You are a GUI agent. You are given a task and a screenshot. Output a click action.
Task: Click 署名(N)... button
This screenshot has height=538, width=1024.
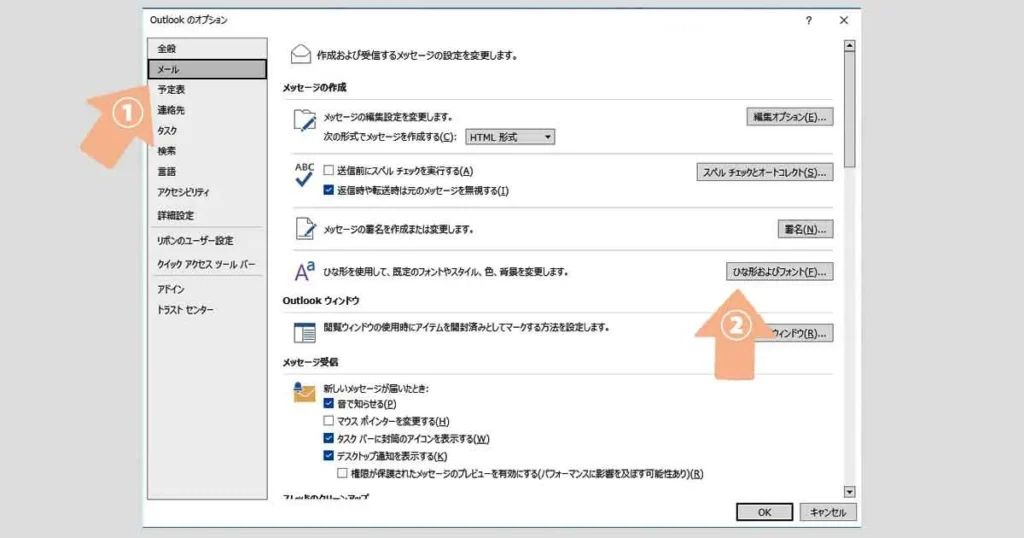[x=805, y=229]
